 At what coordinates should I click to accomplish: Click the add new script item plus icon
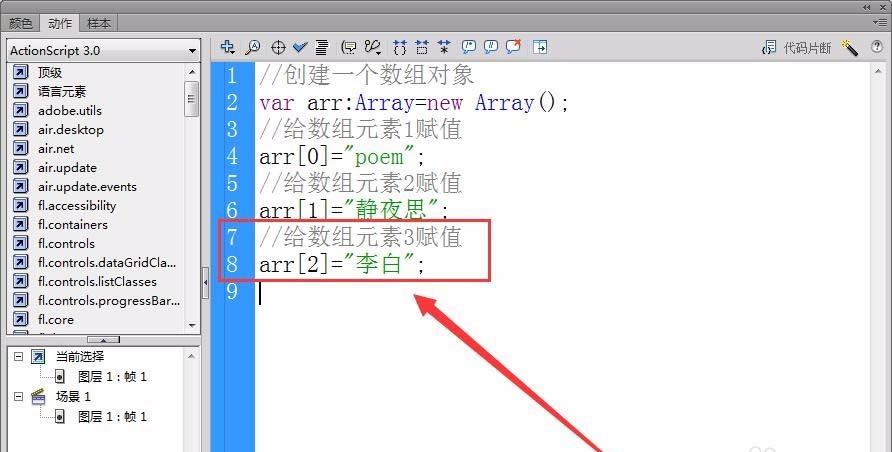228,47
